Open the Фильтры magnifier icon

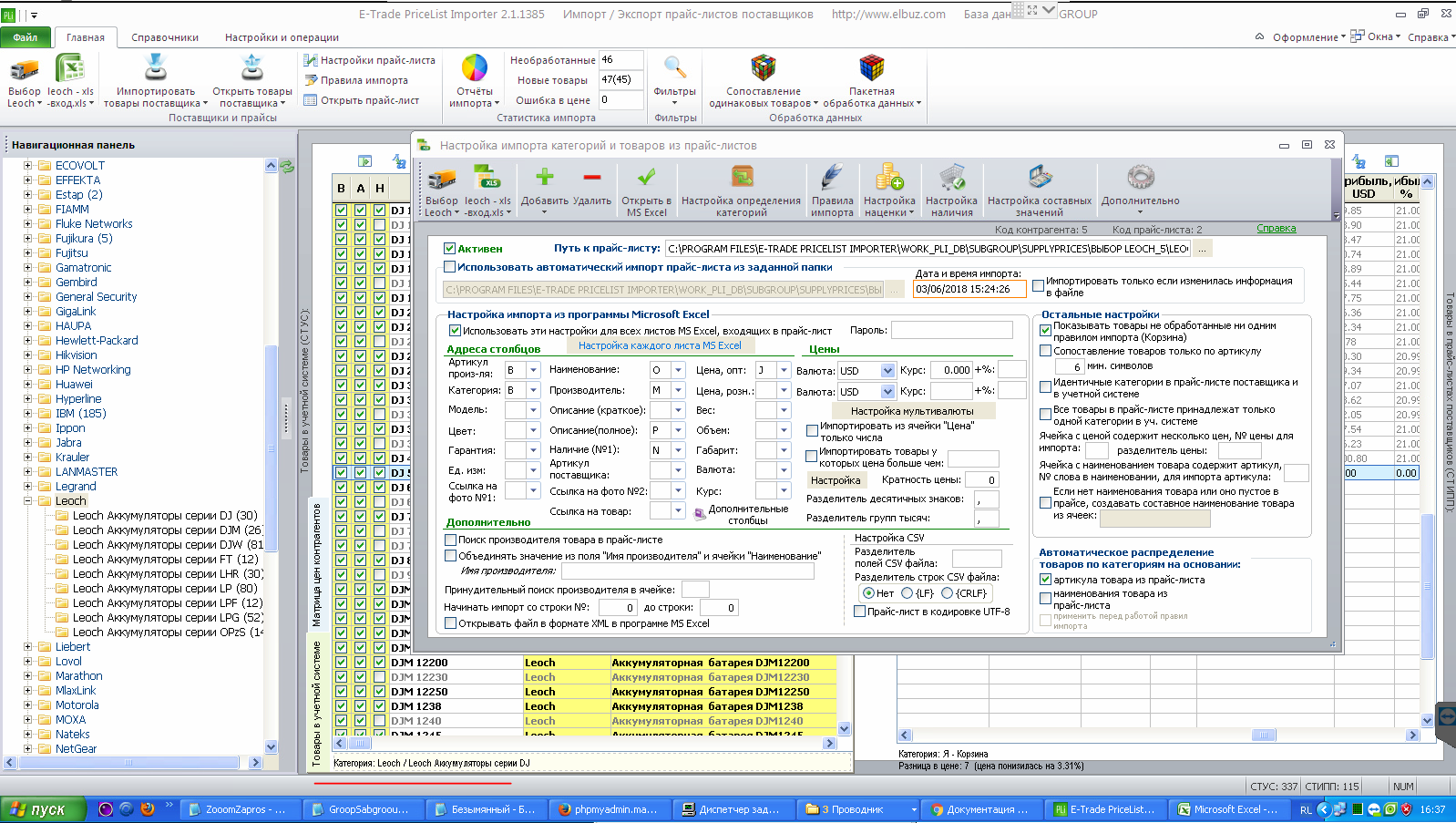(x=674, y=67)
